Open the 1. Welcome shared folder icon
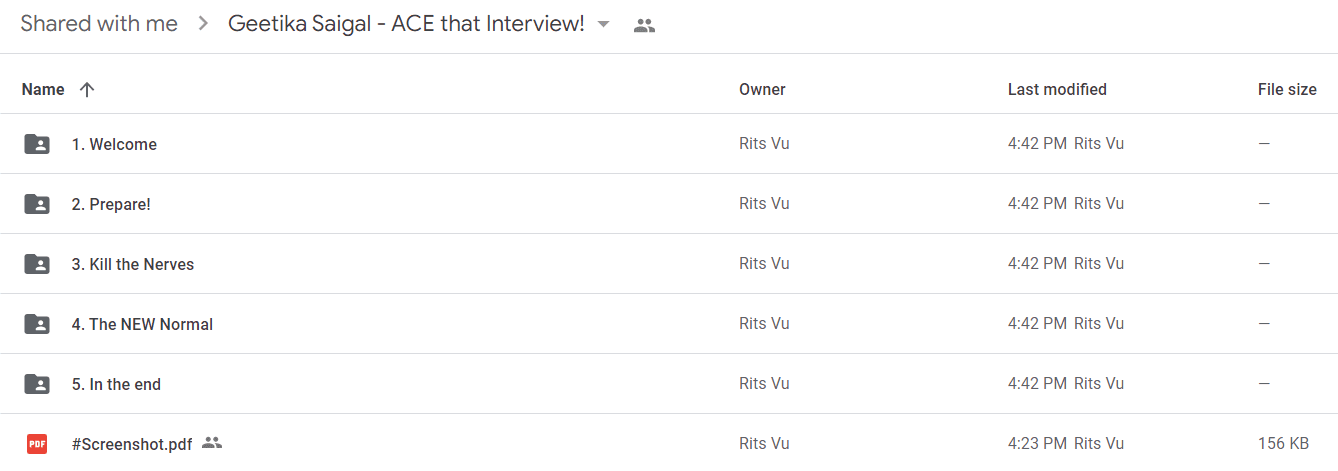 click(37, 144)
